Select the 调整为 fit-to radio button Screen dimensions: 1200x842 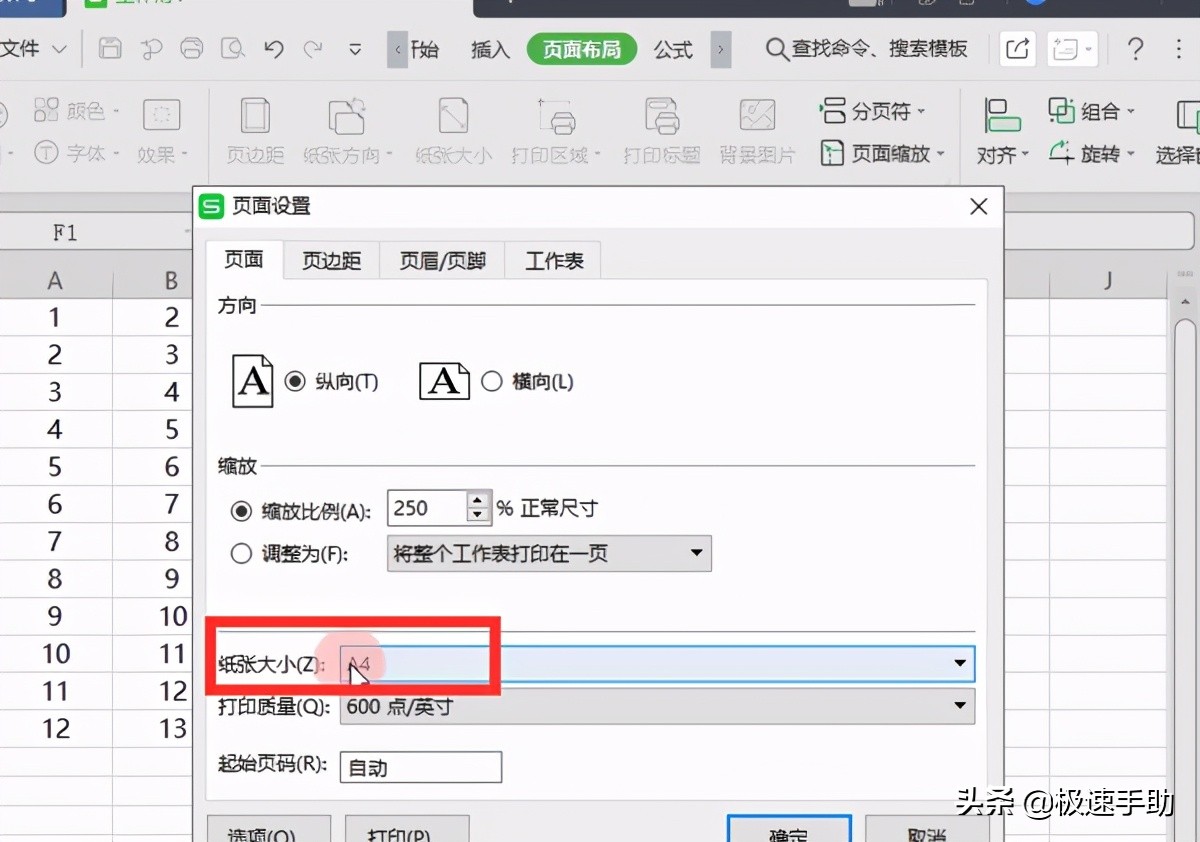click(241, 553)
